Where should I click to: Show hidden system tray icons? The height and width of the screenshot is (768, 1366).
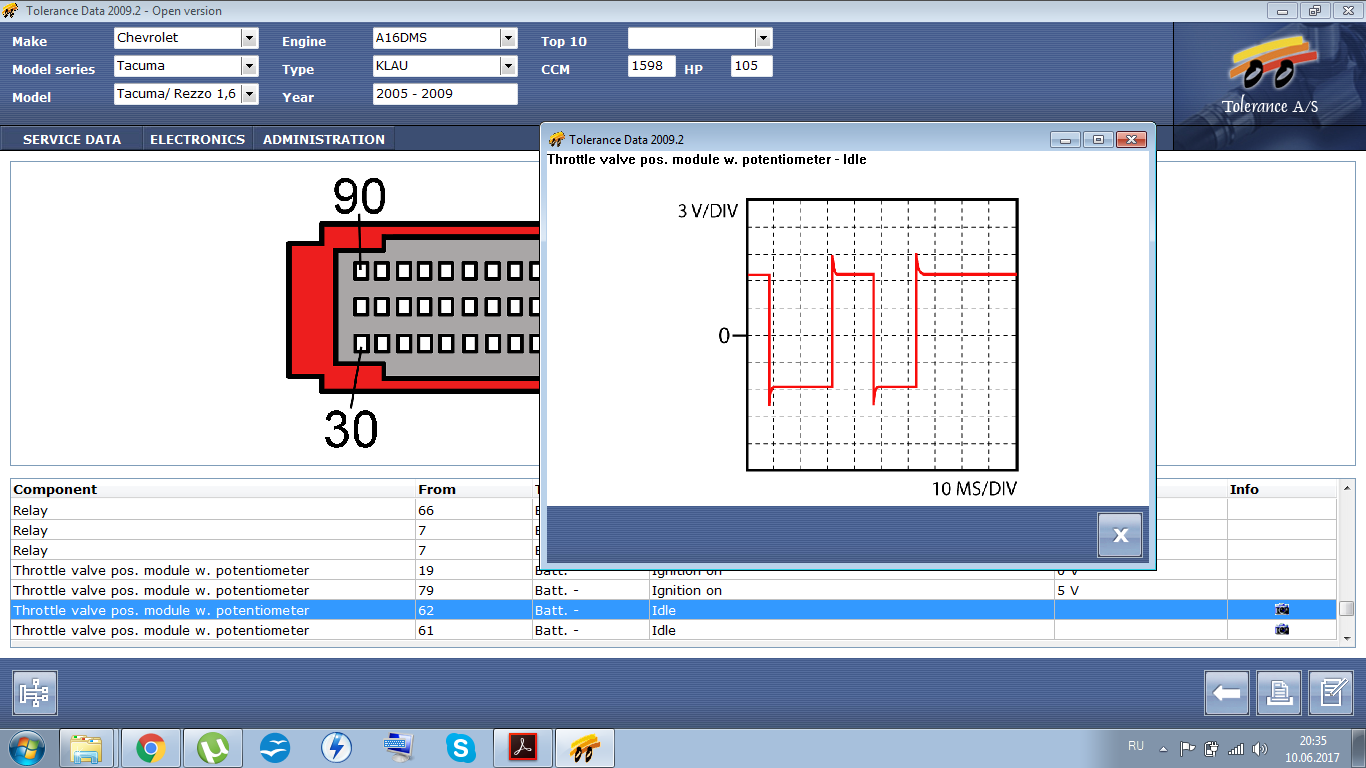pos(1164,748)
